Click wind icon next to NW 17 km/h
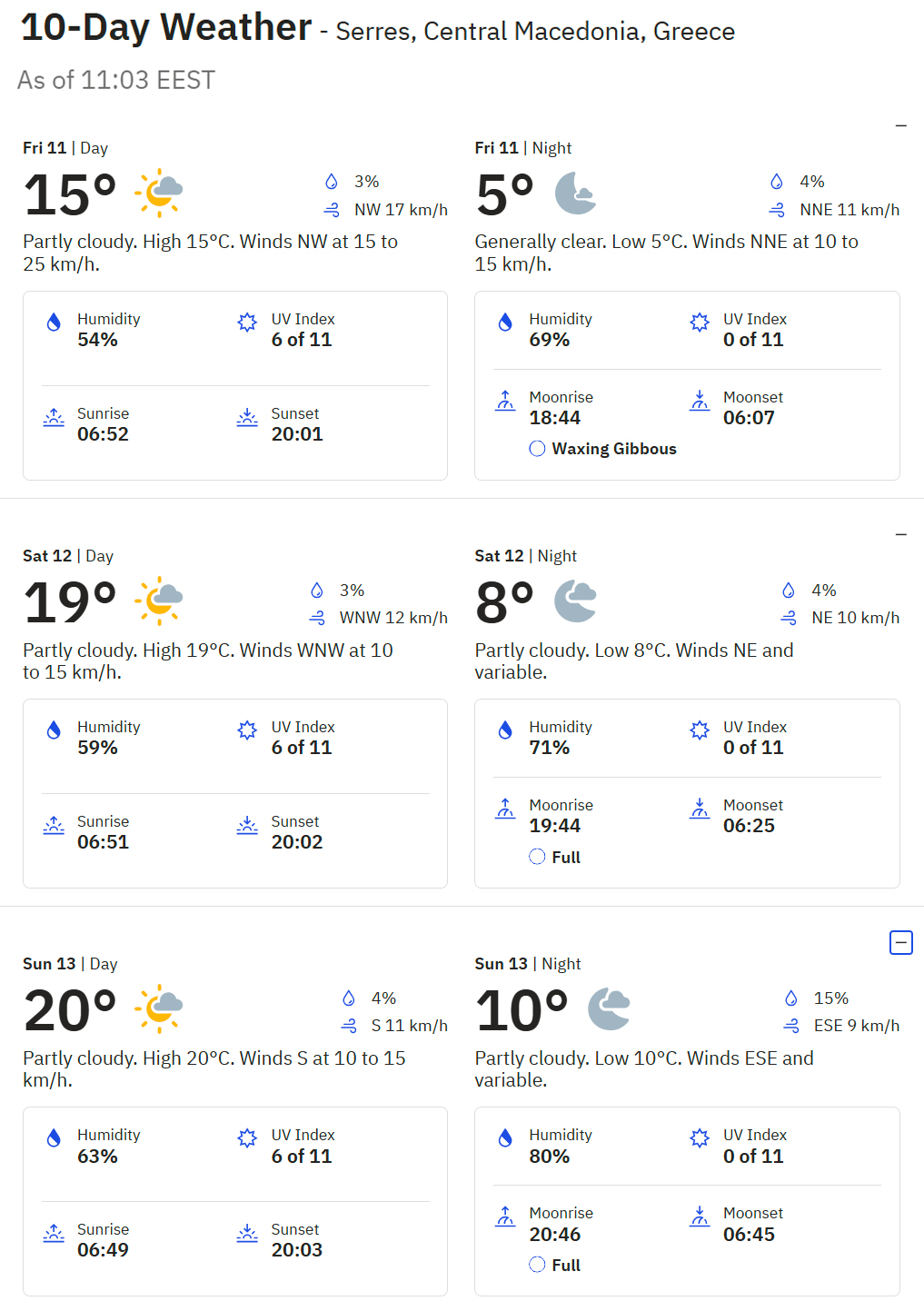The width and height of the screenshot is (924, 1311). click(x=332, y=210)
